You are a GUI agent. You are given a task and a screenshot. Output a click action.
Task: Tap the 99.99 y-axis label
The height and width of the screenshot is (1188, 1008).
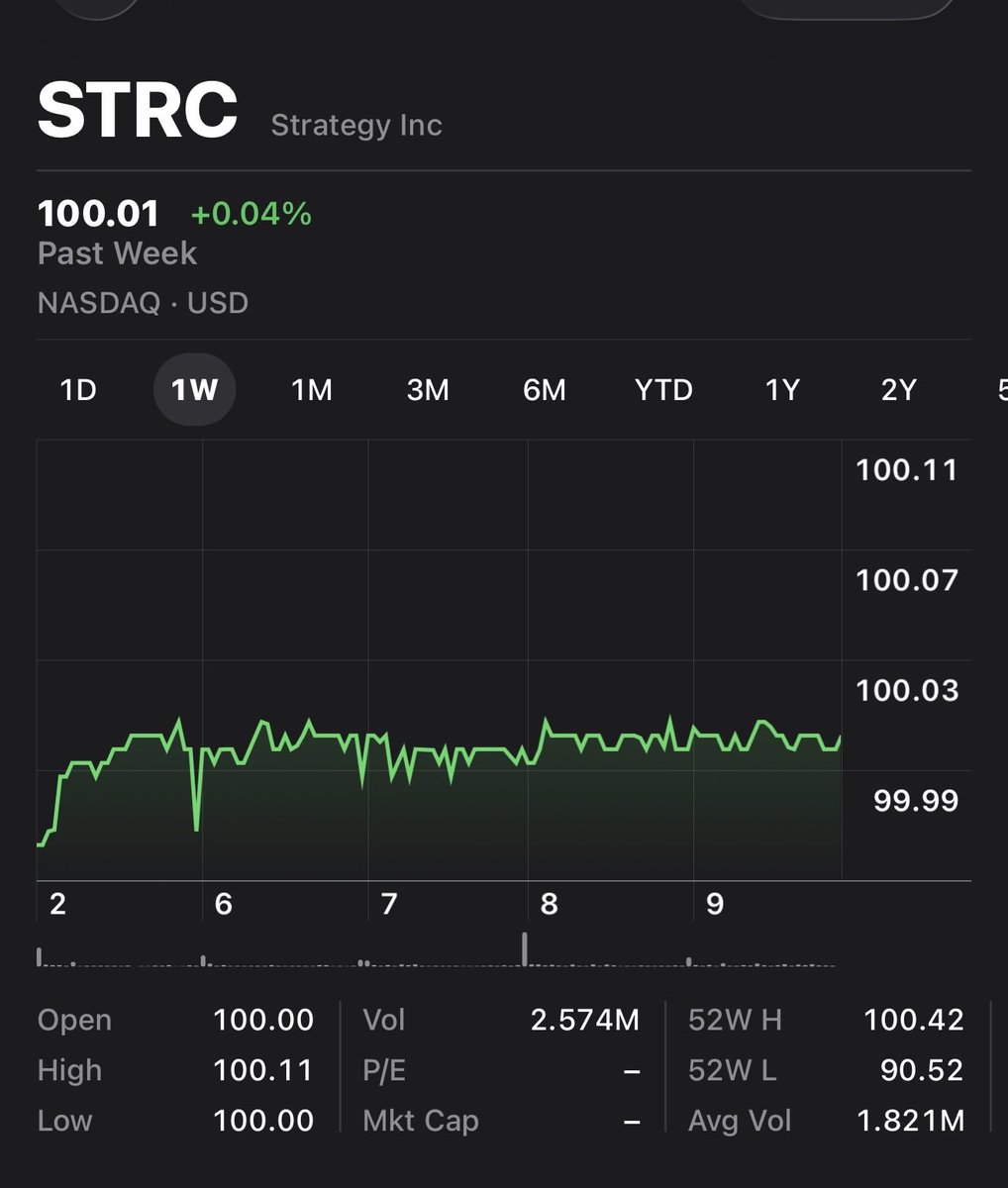click(x=916, y=800)
